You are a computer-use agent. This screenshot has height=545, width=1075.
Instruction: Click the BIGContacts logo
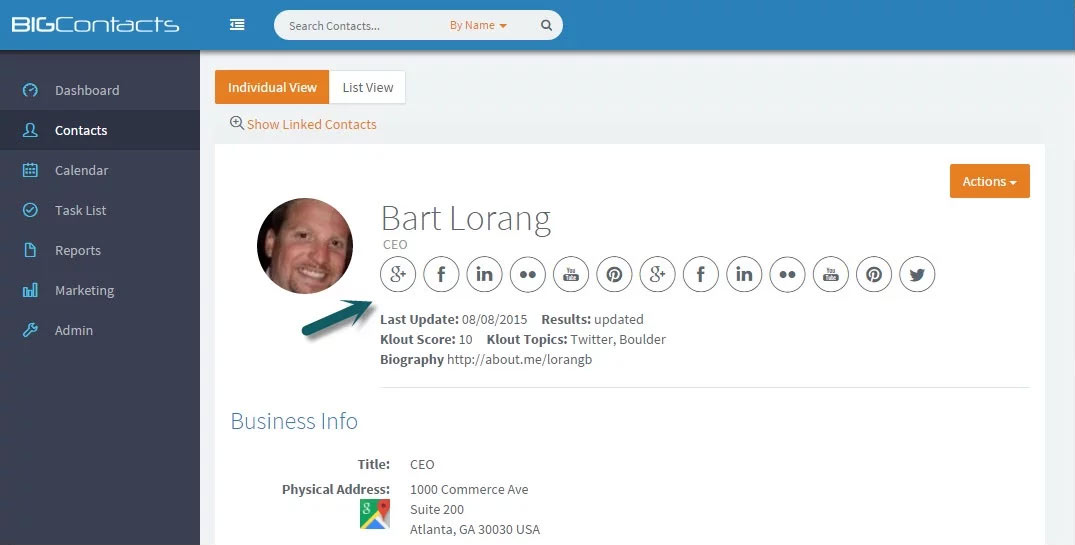[x=95, y=25]
